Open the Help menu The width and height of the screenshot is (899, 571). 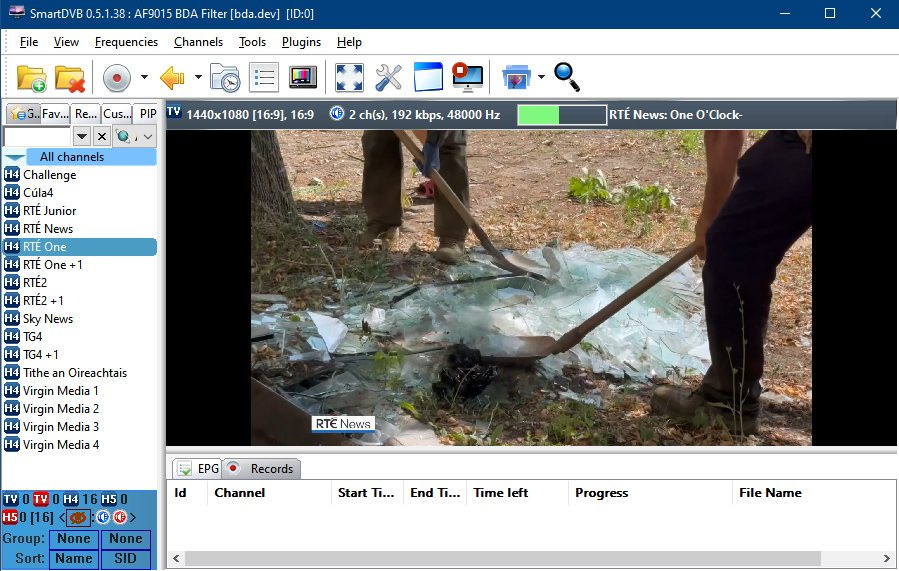coord(349,42)
